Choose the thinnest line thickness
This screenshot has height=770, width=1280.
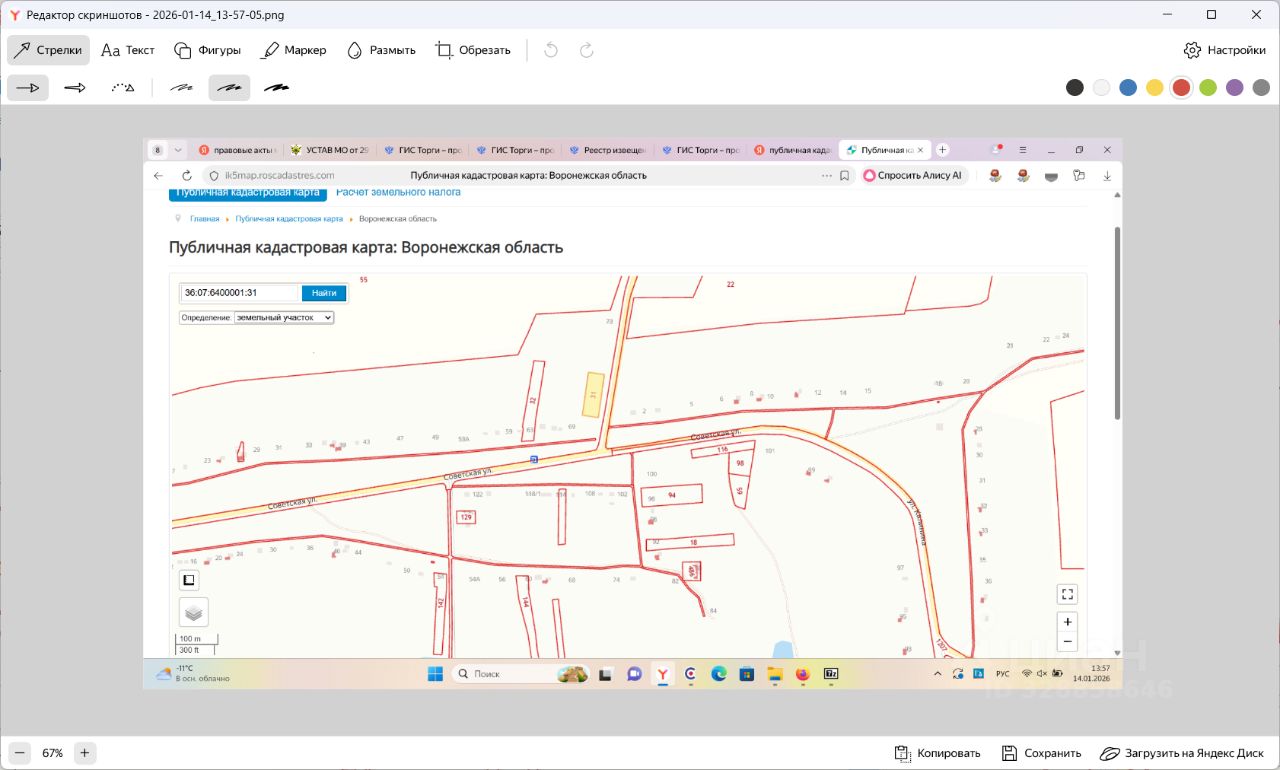[181, 88]
